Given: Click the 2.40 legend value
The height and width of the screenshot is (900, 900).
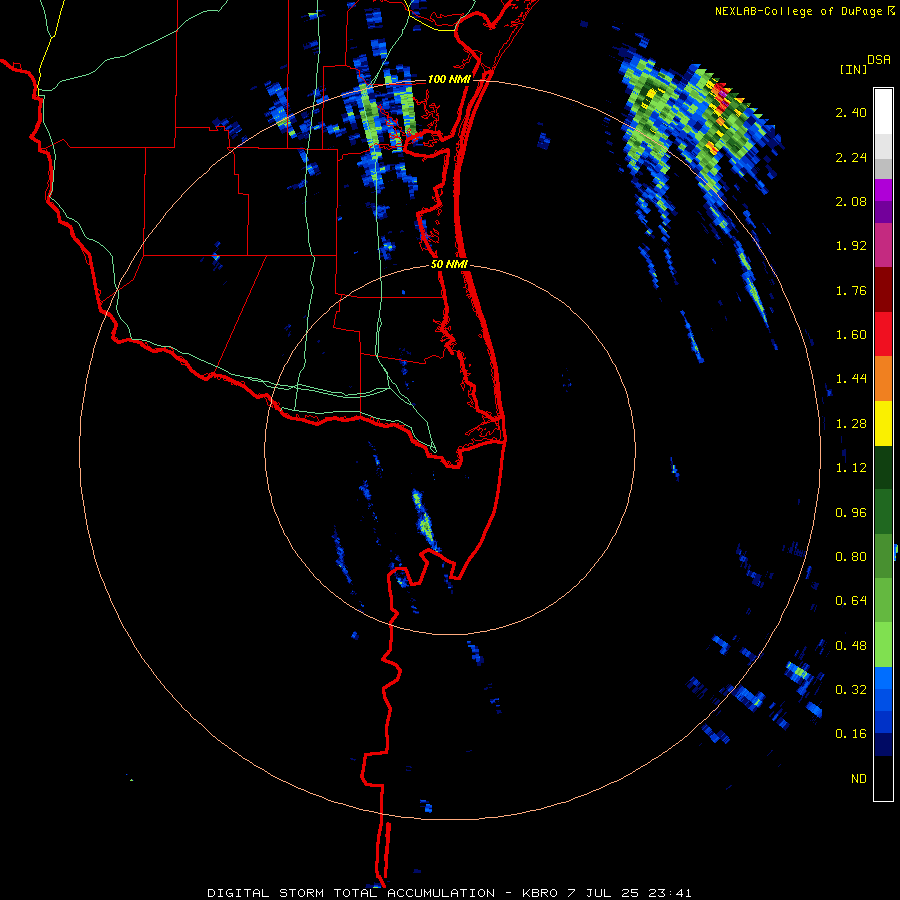Looking at the screenshot, I should point(851,112).
